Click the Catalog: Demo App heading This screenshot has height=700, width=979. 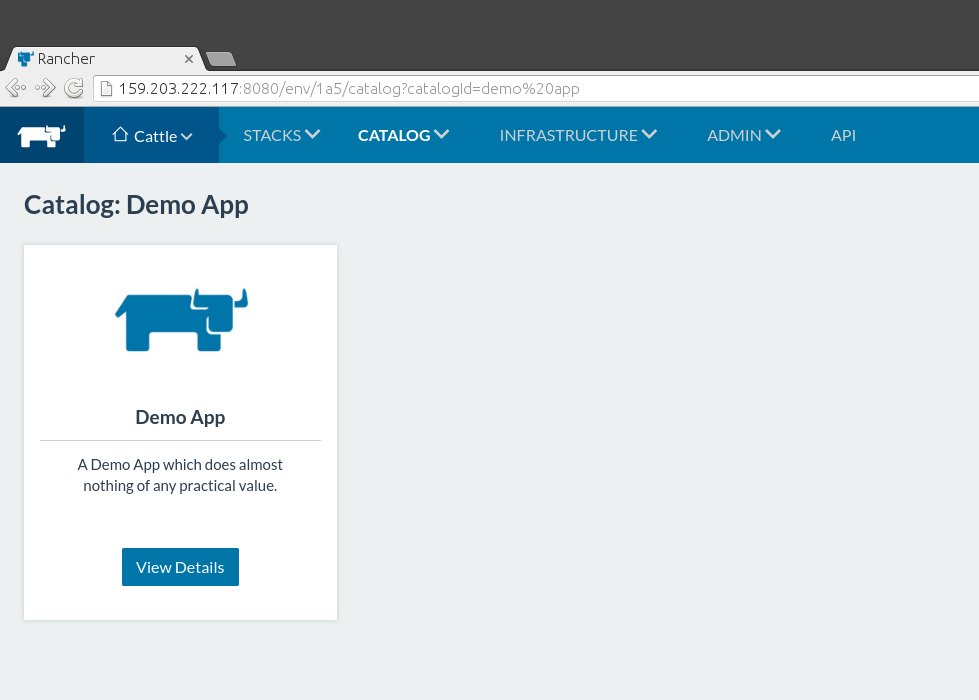tap(136, 205)
